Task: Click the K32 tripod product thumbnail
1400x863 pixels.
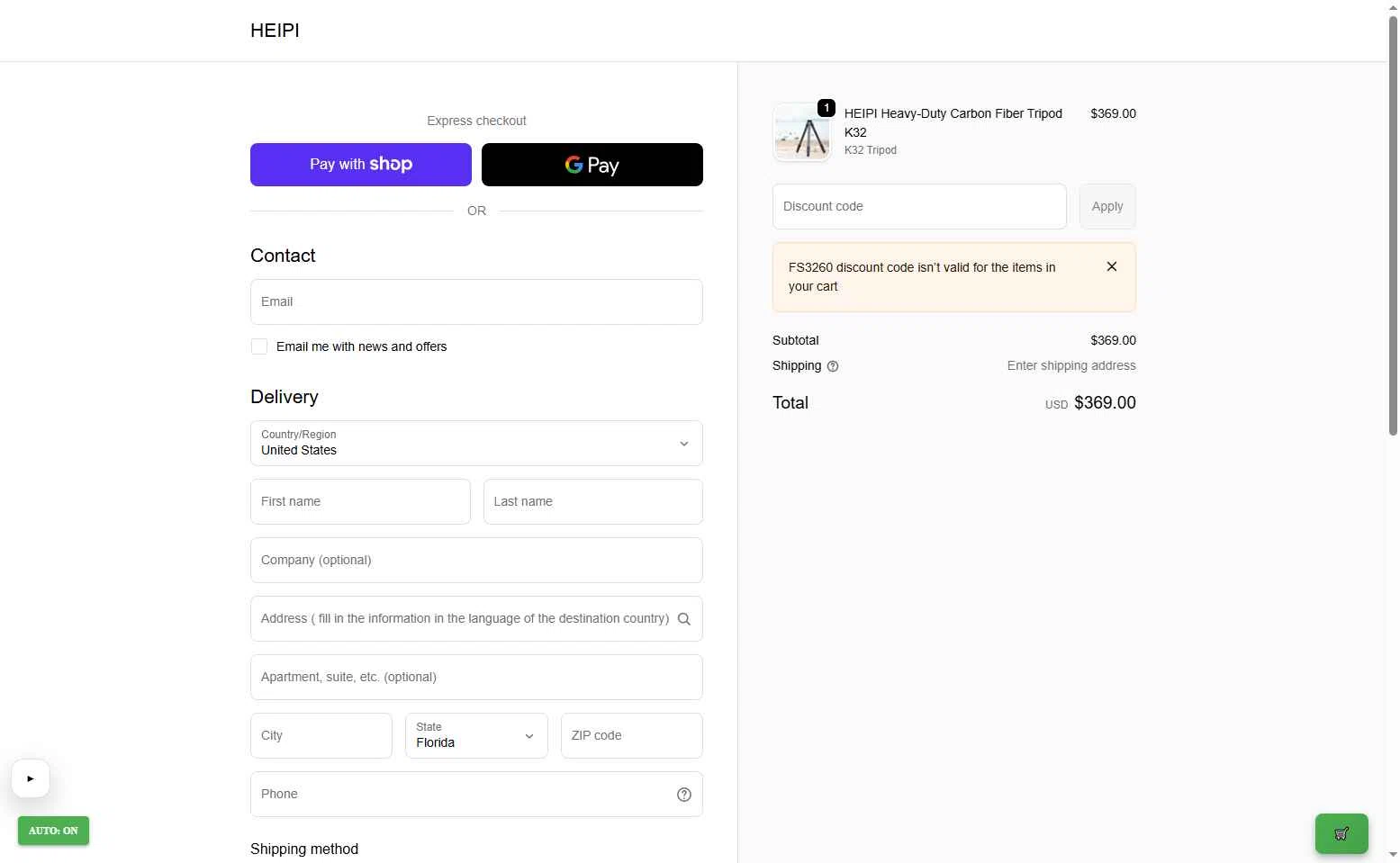Action: coord(802,132)
